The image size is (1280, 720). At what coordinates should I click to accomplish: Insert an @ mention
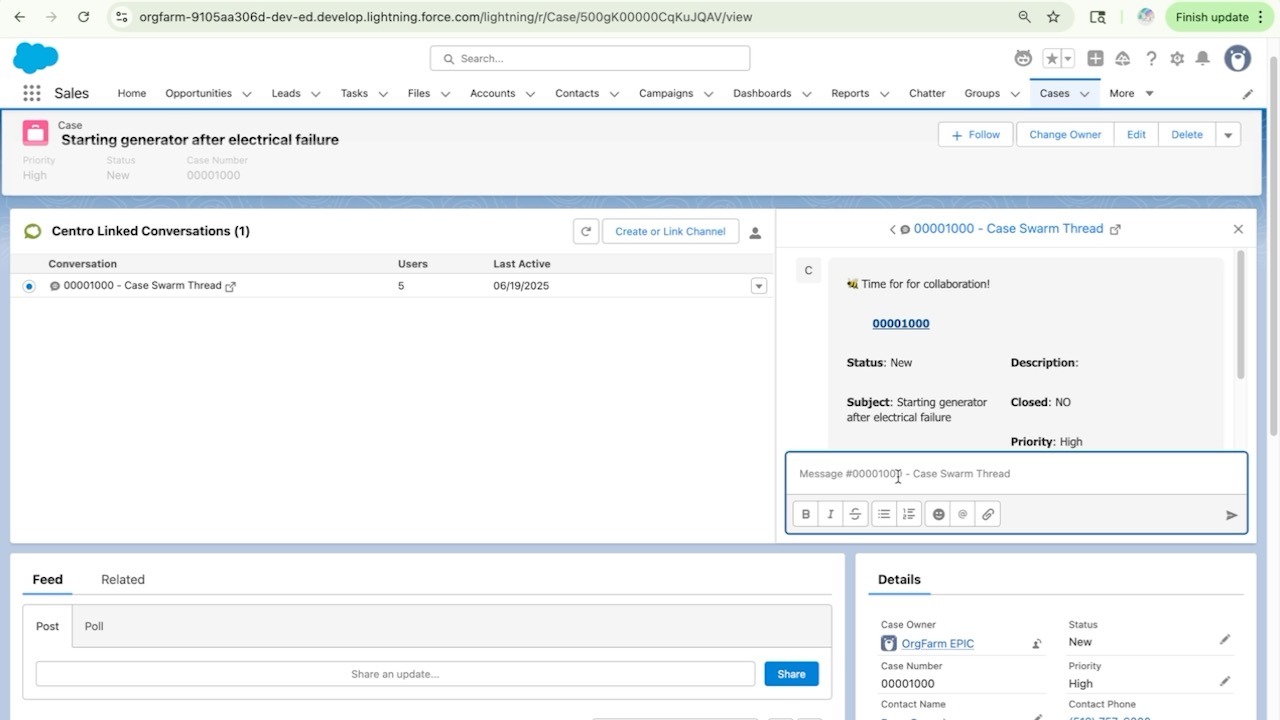pyautogui.click(x=963, y=514)
